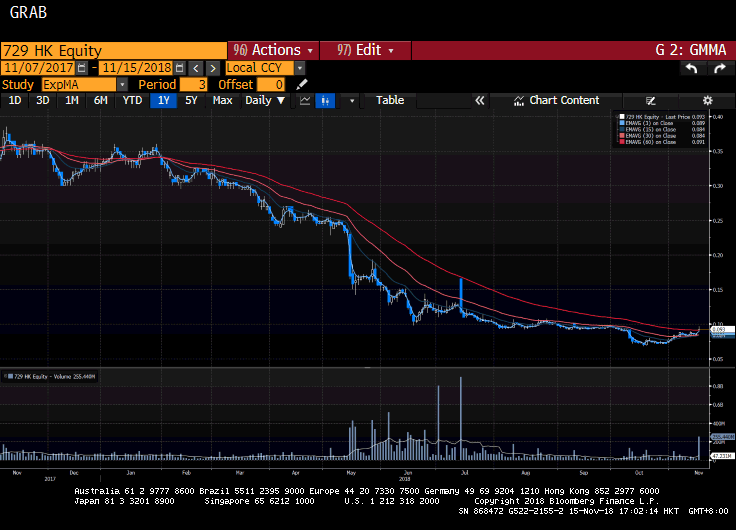Click the Period value field
Viewport: 736px width, 530px height.
(193, 84)
